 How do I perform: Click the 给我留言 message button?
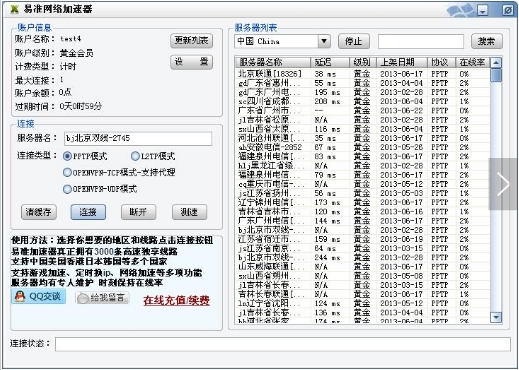(103, 298)
